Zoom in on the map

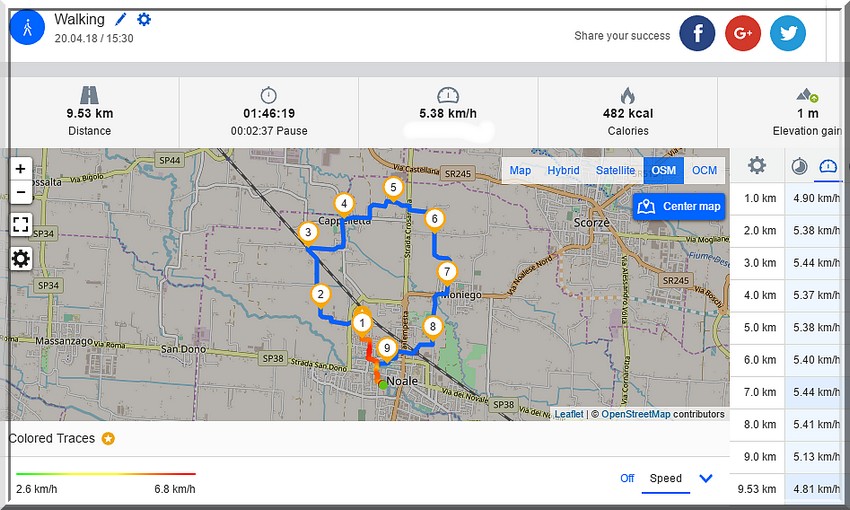20,169
